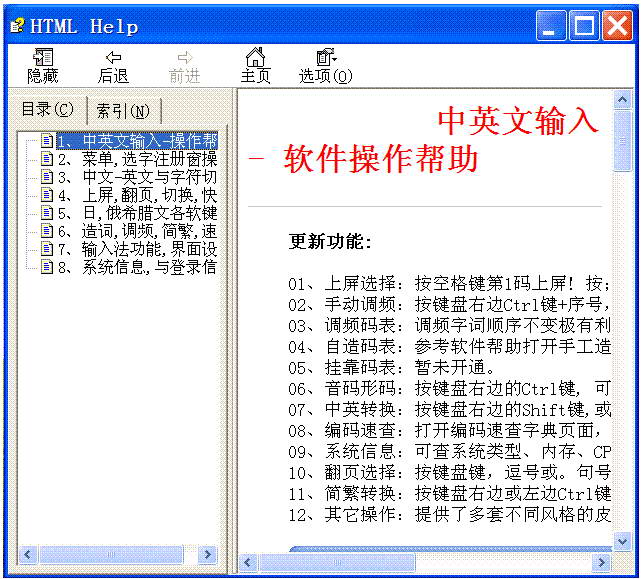This screenshot has height=579, width=641.
Task: Click the page icon beside topic 7
Action: (x=47, y=248)
